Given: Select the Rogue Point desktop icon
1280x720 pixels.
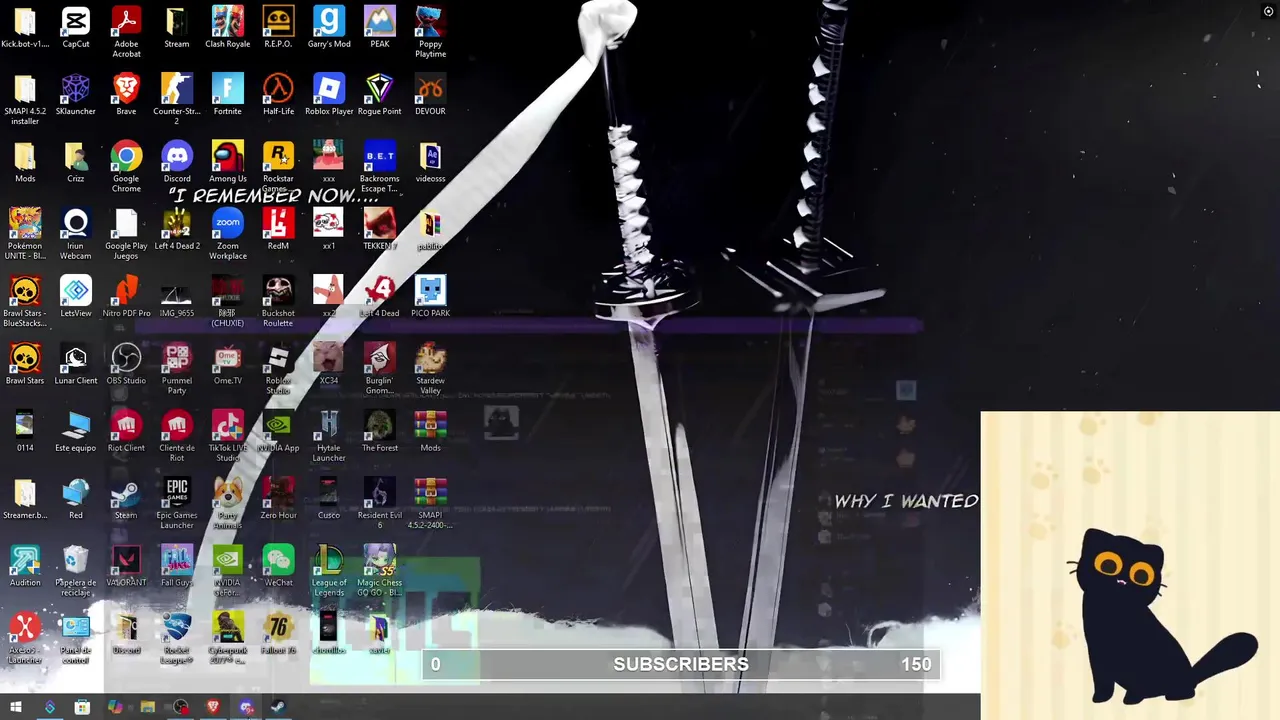Looking at the screenshot, I should (380, 95).
